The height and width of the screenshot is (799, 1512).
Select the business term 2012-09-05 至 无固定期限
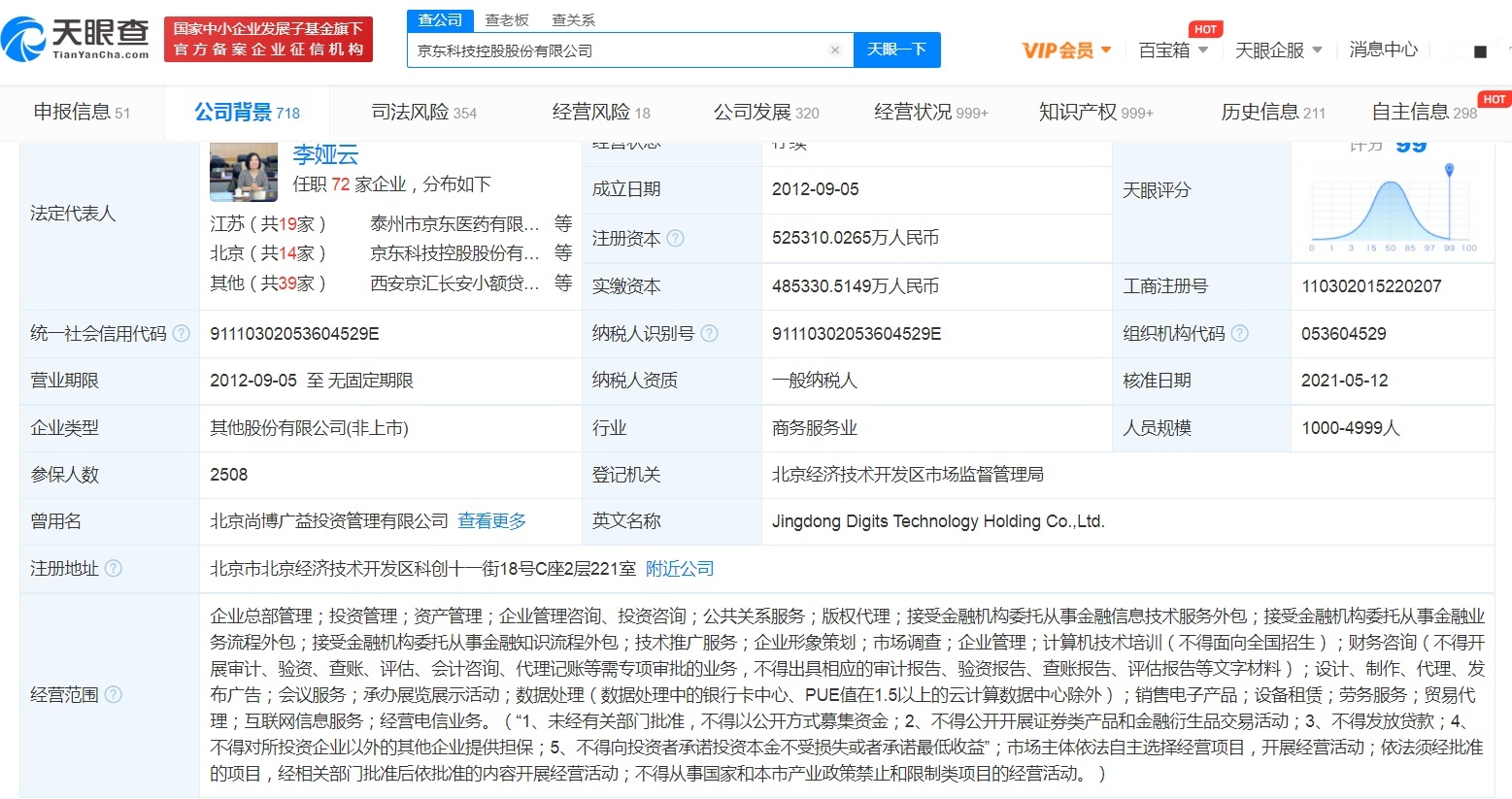(312, 381)
